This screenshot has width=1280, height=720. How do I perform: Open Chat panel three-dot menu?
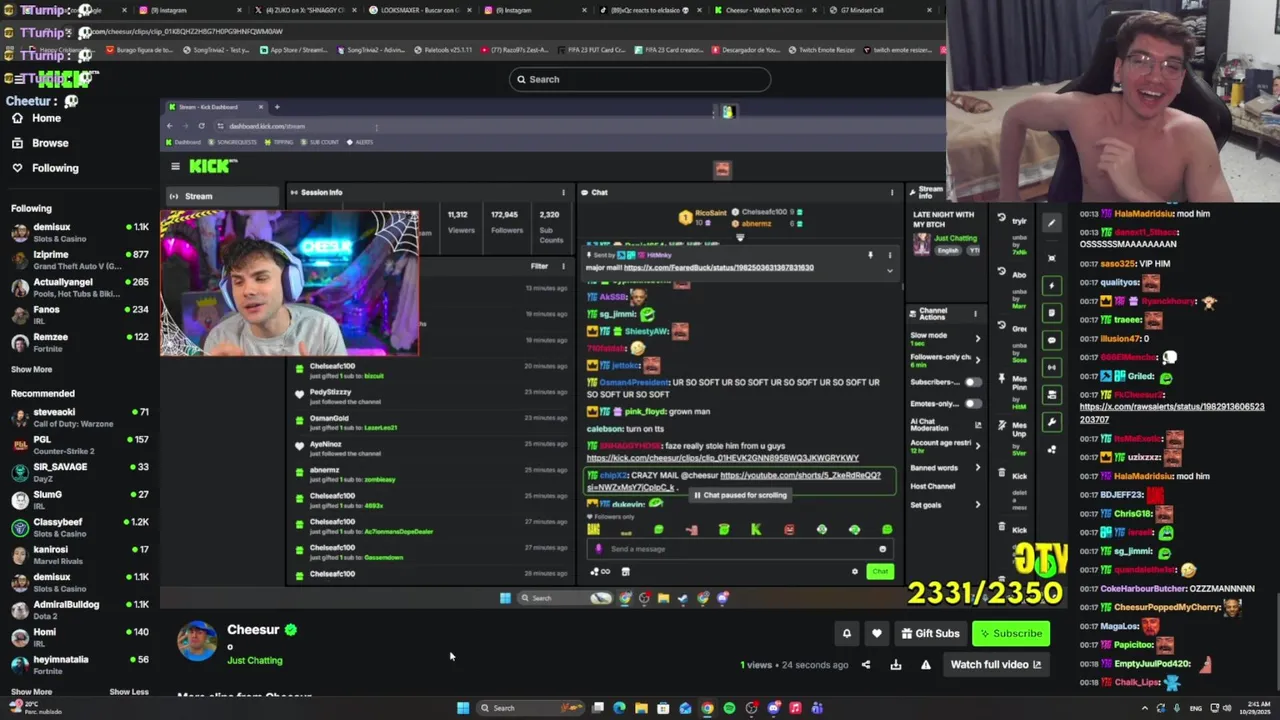[x=892, y=192]
